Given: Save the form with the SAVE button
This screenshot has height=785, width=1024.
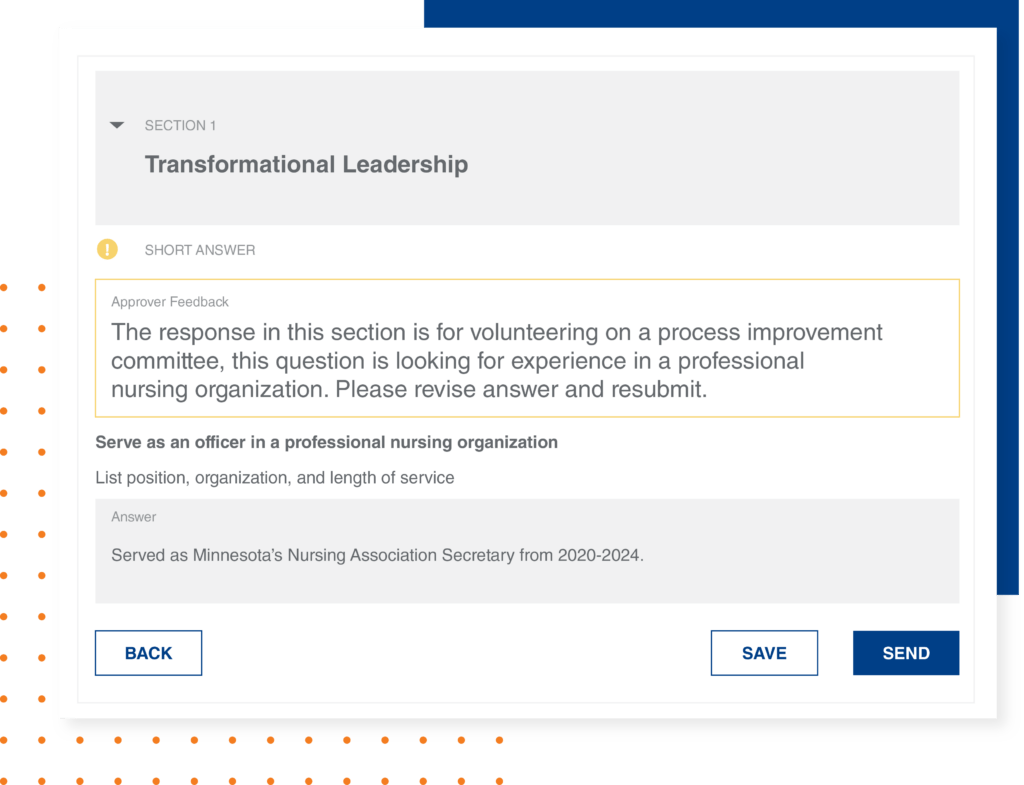Looking at the screenshot, I should pos(764,653).
